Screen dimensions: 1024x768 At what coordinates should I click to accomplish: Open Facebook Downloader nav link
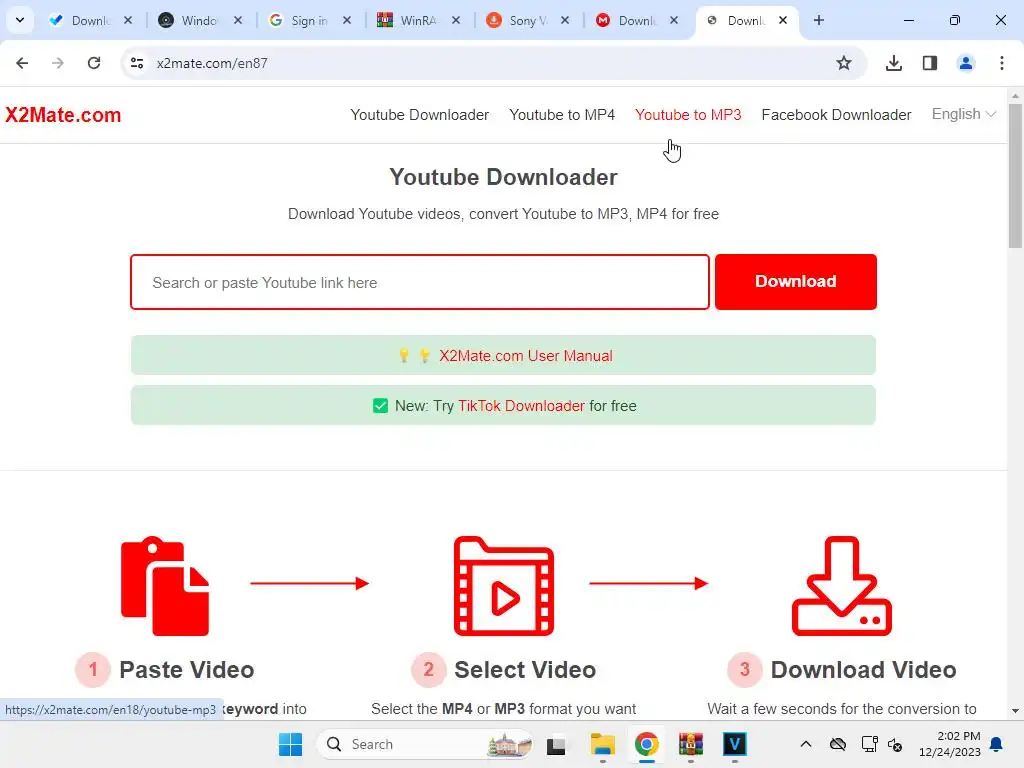tap(837, 115)
